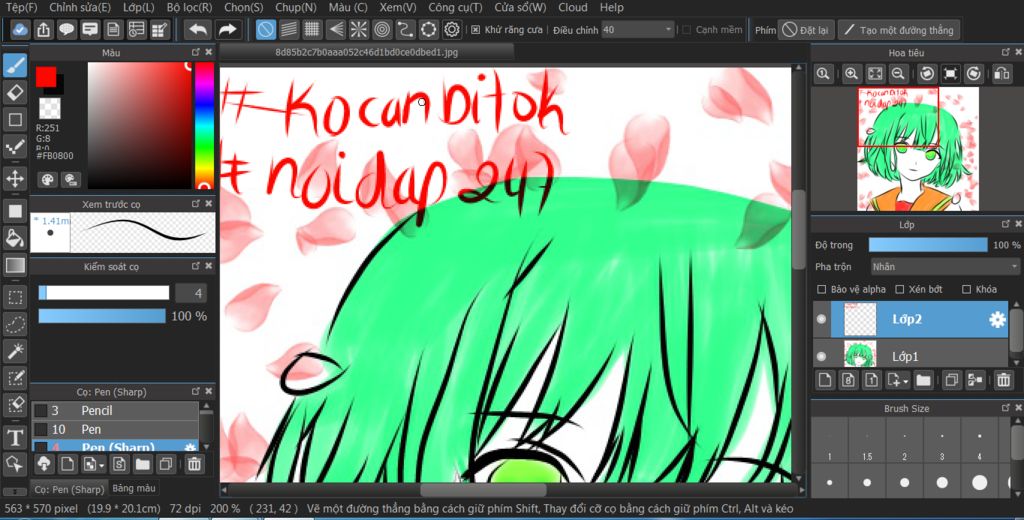Viewport: 1024px width, 520px height.
Task: Click the red foreground color swatch
Action: click(x=46, y=76)
